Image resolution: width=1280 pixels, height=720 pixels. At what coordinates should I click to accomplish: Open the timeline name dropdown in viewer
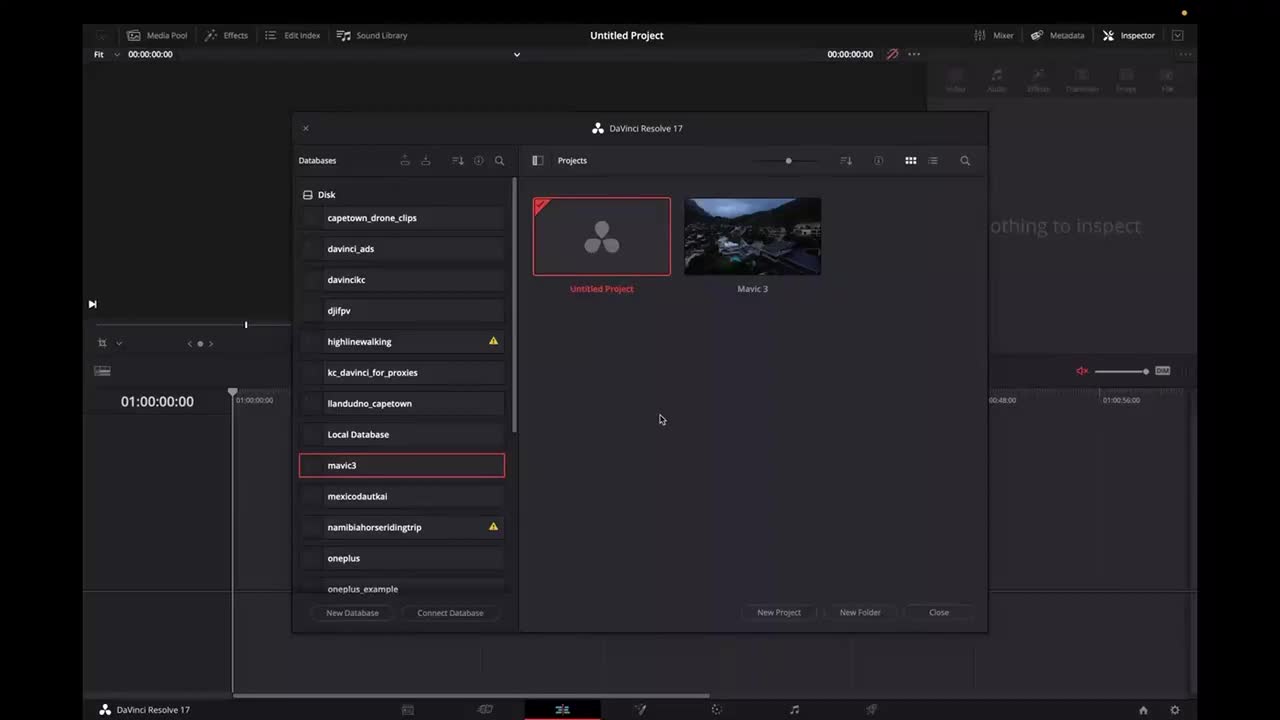[x=517, y=54]
